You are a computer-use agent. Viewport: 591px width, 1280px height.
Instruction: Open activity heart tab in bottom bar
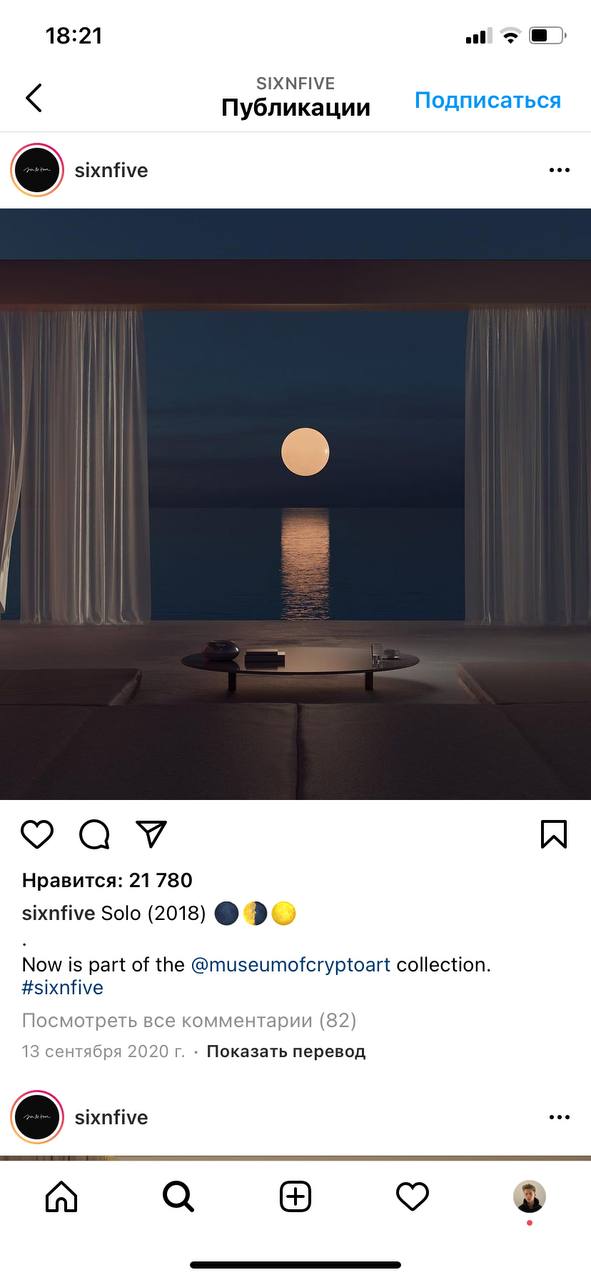tap(412, 1196)
